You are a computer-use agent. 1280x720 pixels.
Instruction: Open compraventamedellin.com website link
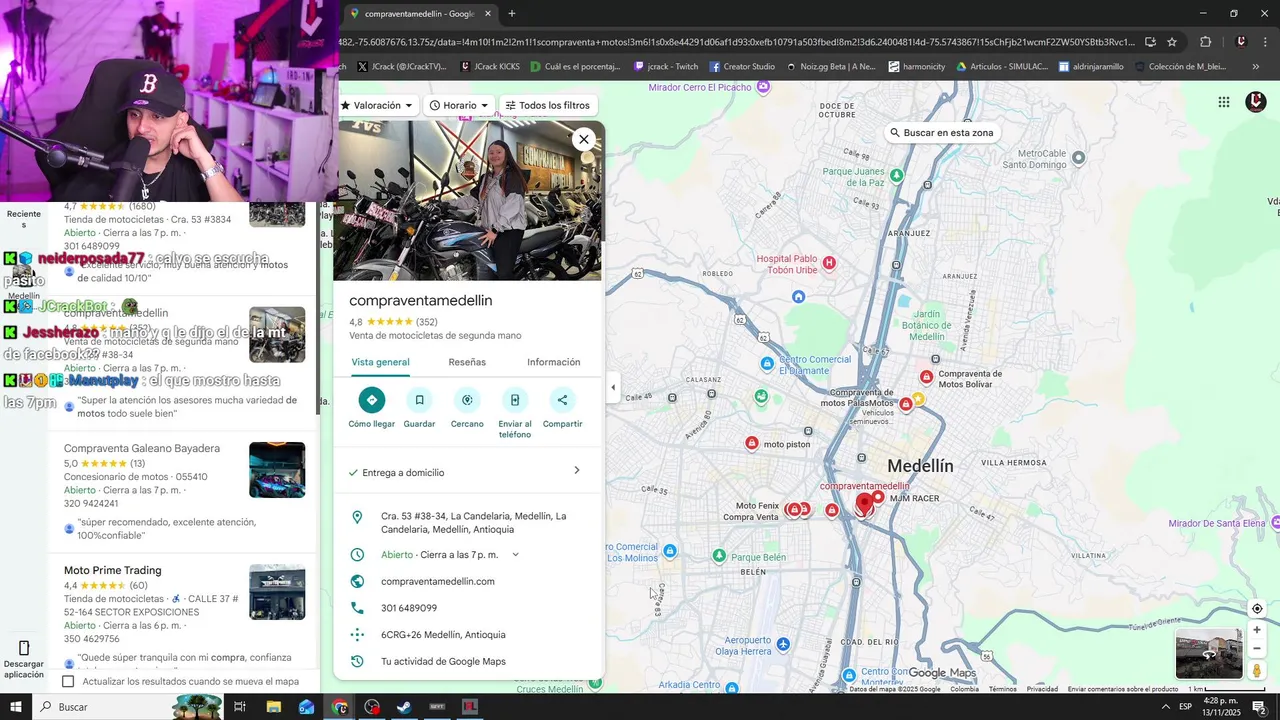coord(438,581)
